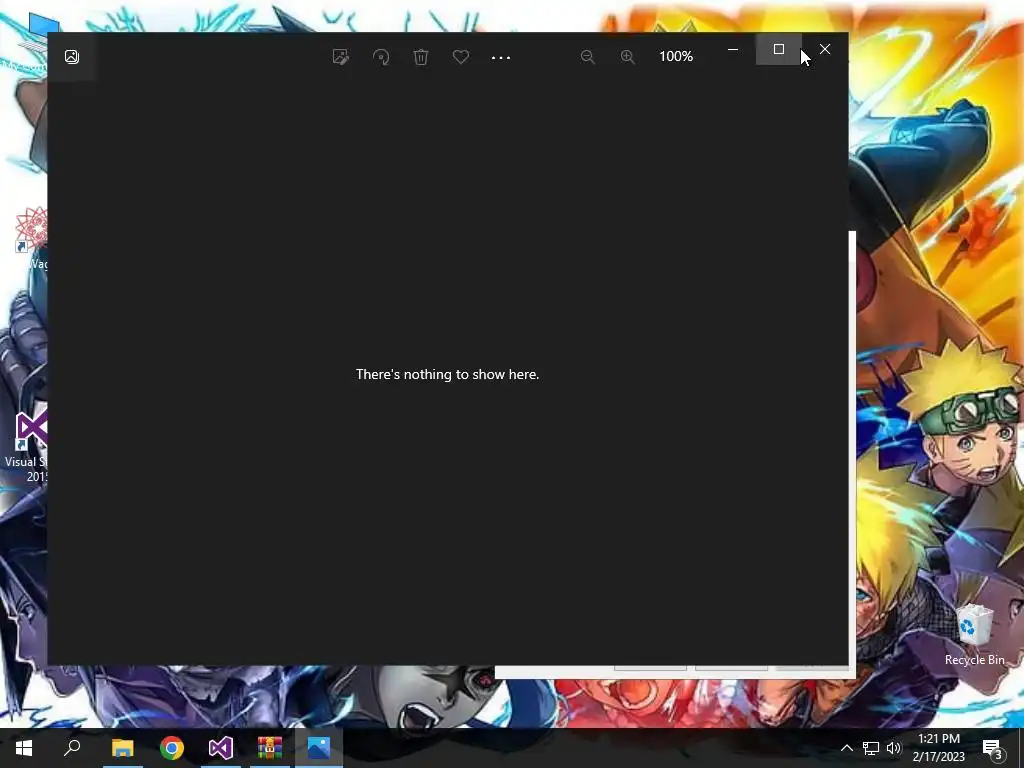Viewport: 1024px width, 768px height.
Task: Click the 100% zoom level text
Action: pos(676,56)
